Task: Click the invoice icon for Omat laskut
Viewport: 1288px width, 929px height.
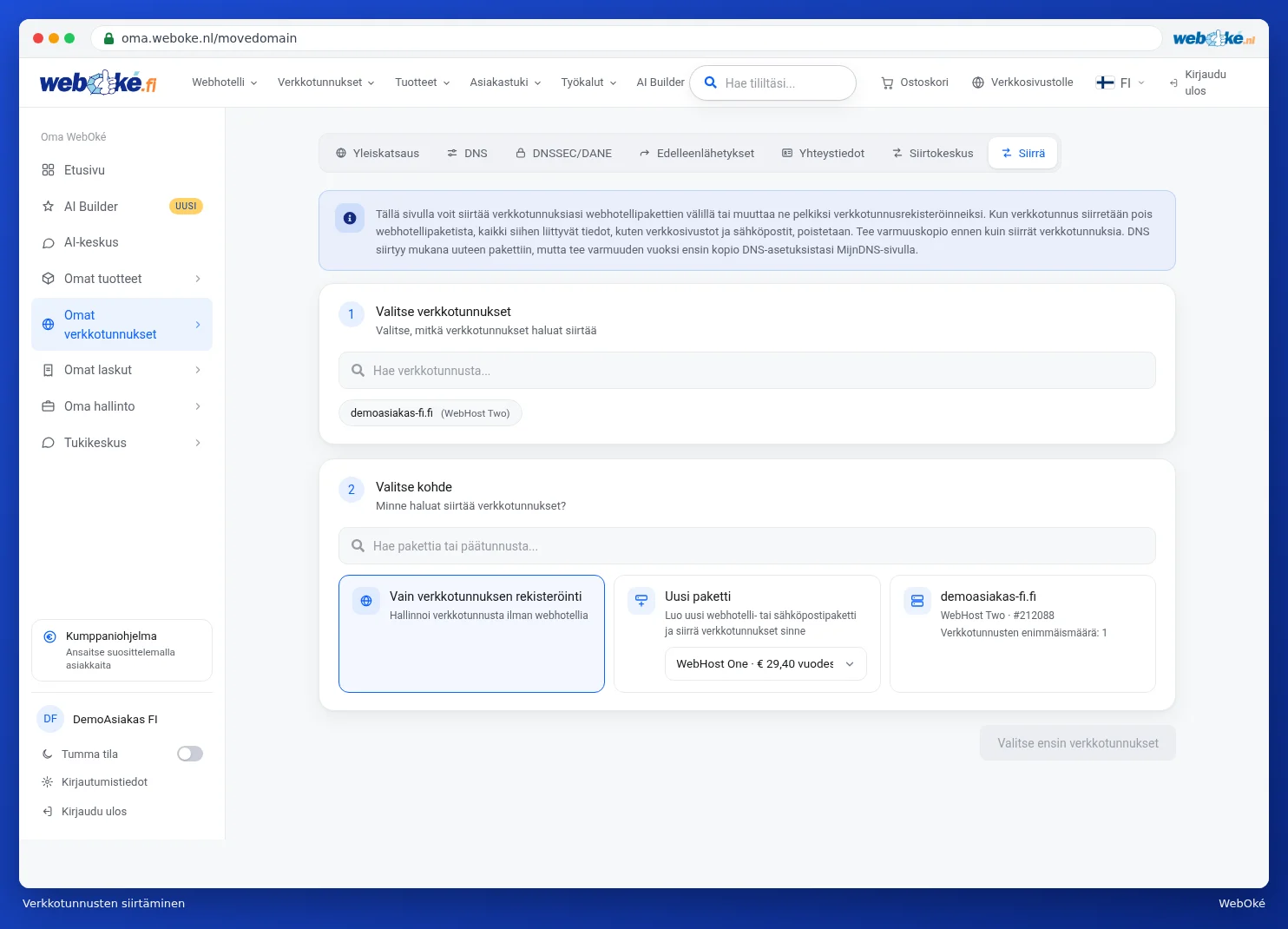Action: point(49,370)
